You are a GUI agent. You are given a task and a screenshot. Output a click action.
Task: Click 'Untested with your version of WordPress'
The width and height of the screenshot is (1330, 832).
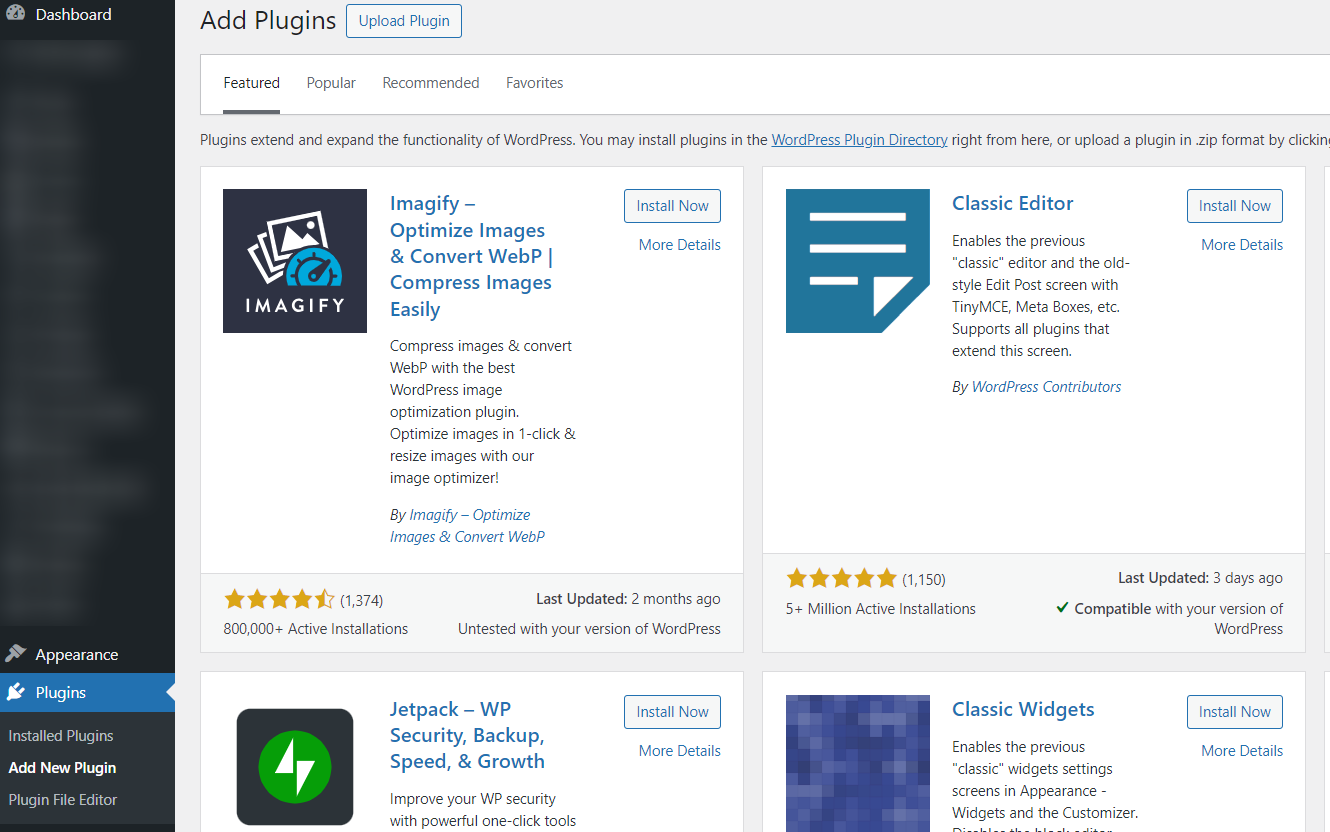tap(589, 629)
